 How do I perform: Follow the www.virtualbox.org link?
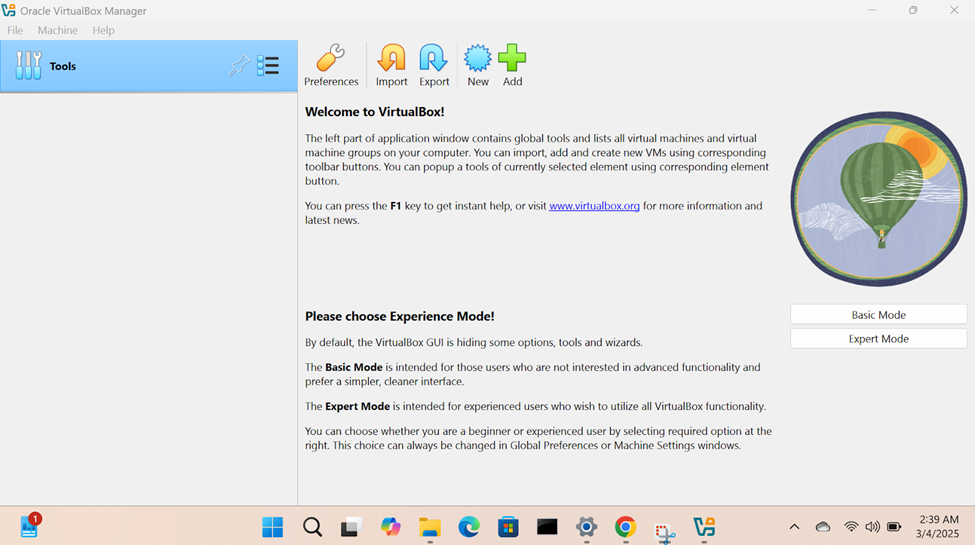click(x=594, y=206)
